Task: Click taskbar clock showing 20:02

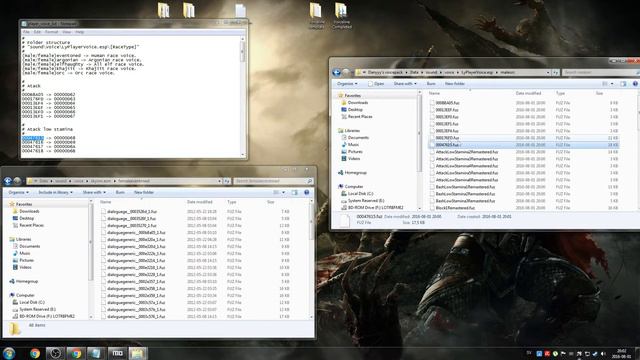Action: click(621, 353)
